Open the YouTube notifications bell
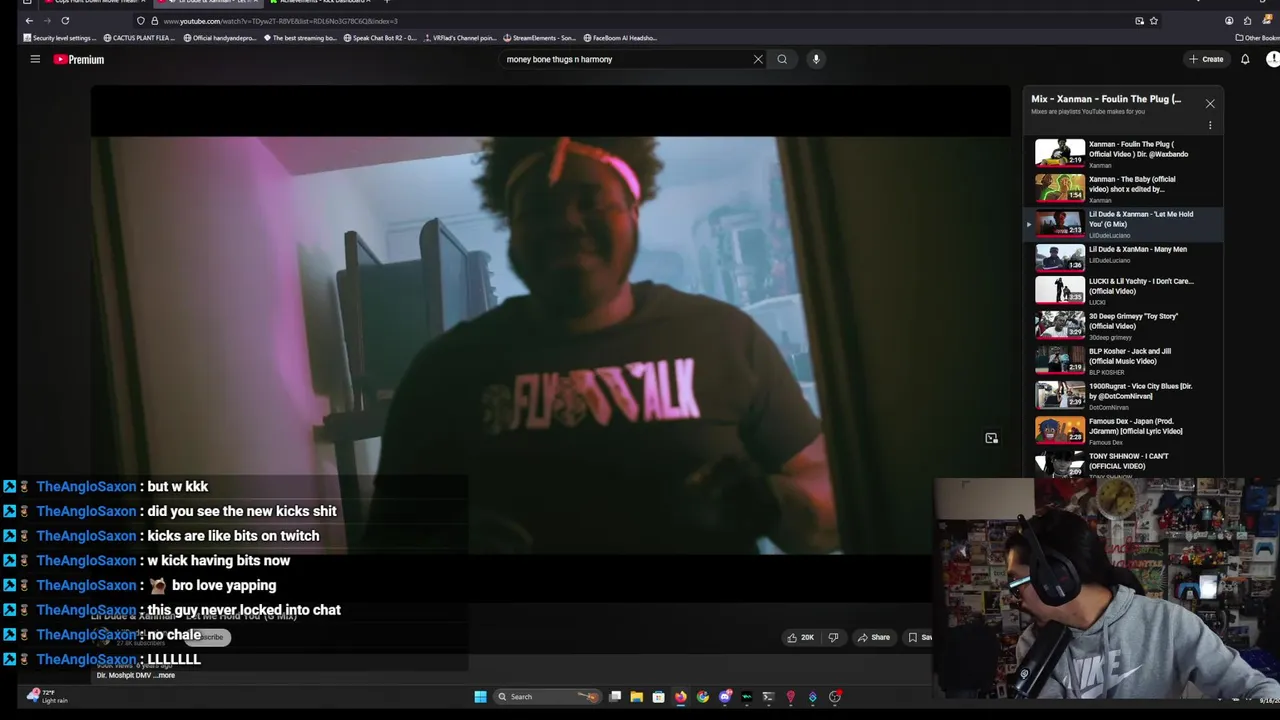The width and height of the screenshot is (1280, 720). [1245, 59]
